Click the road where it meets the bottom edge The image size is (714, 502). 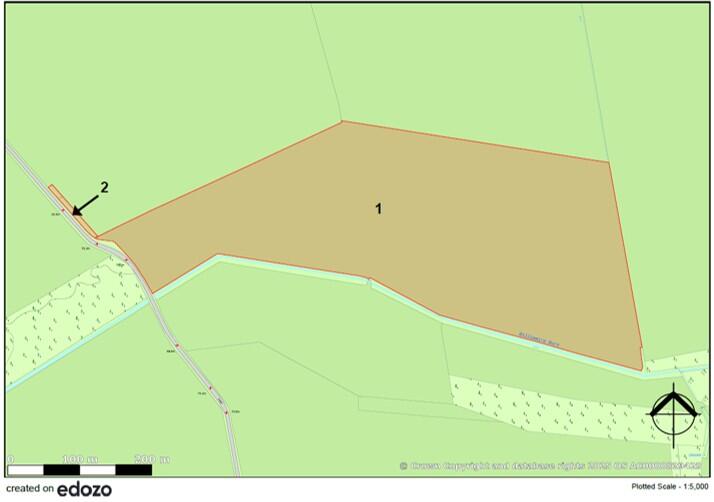tap(235, 470)
